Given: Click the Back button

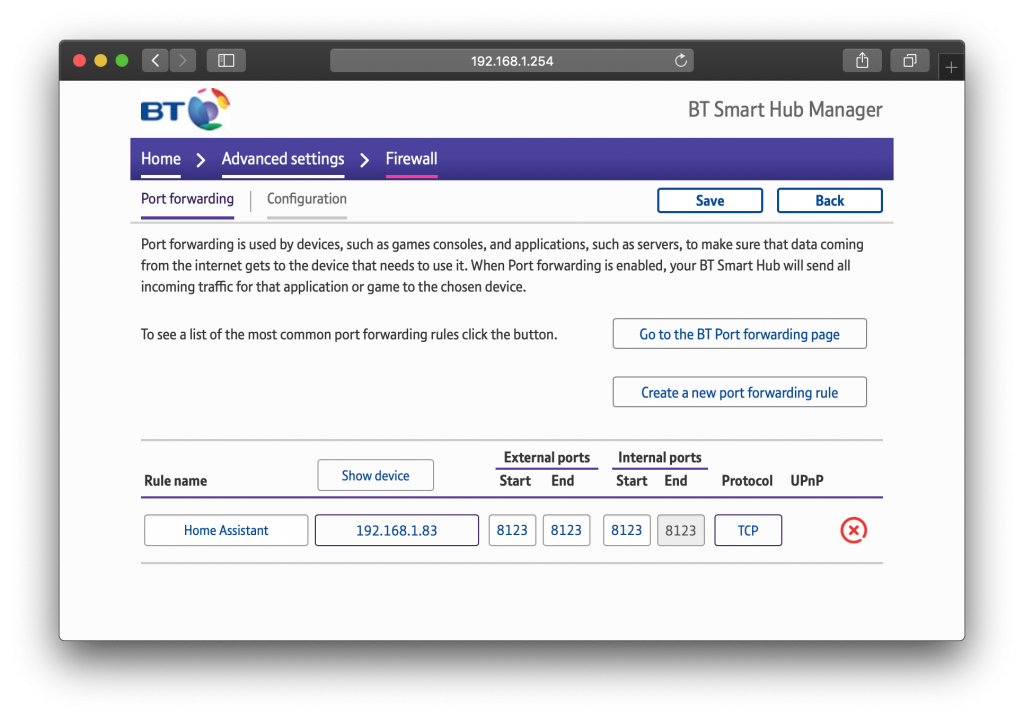Looking at the screenshot, I should click(x=829, y=200).
